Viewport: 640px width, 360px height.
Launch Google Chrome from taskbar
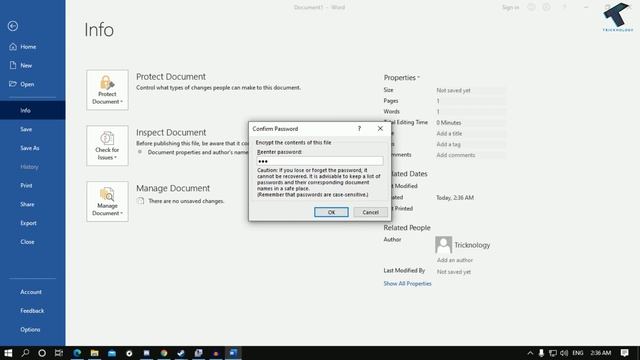(164, 353)
